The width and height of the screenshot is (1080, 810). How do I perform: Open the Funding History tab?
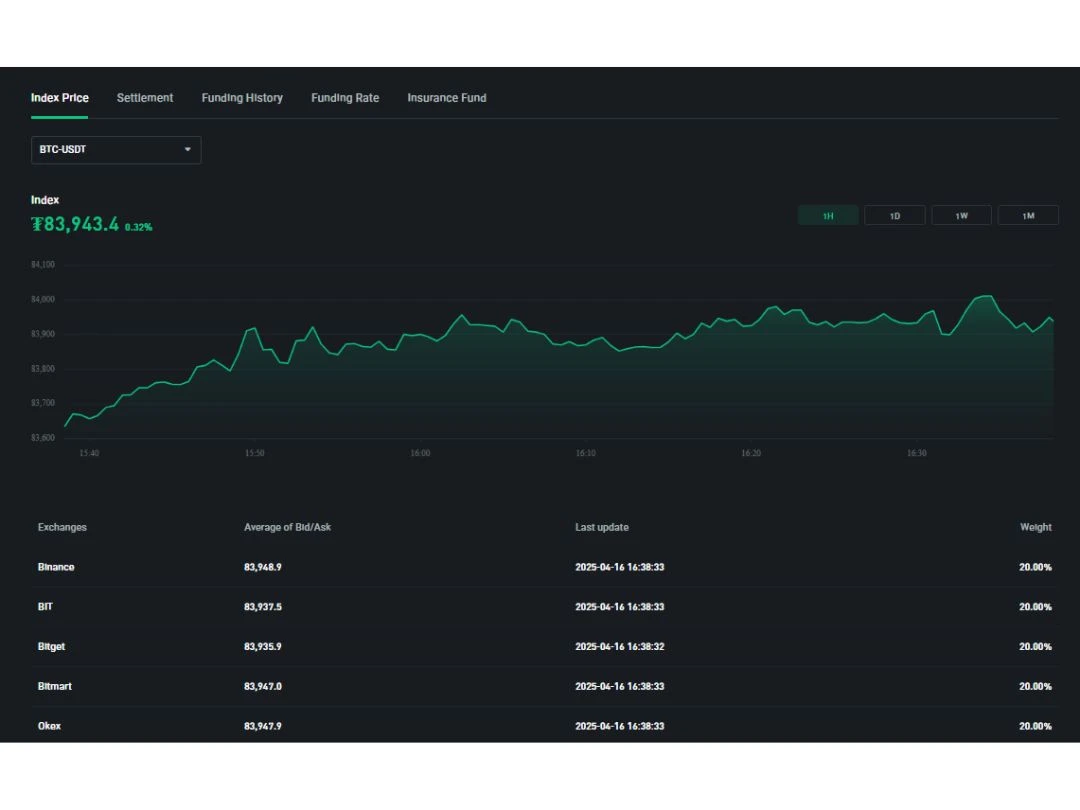point(242,97)
